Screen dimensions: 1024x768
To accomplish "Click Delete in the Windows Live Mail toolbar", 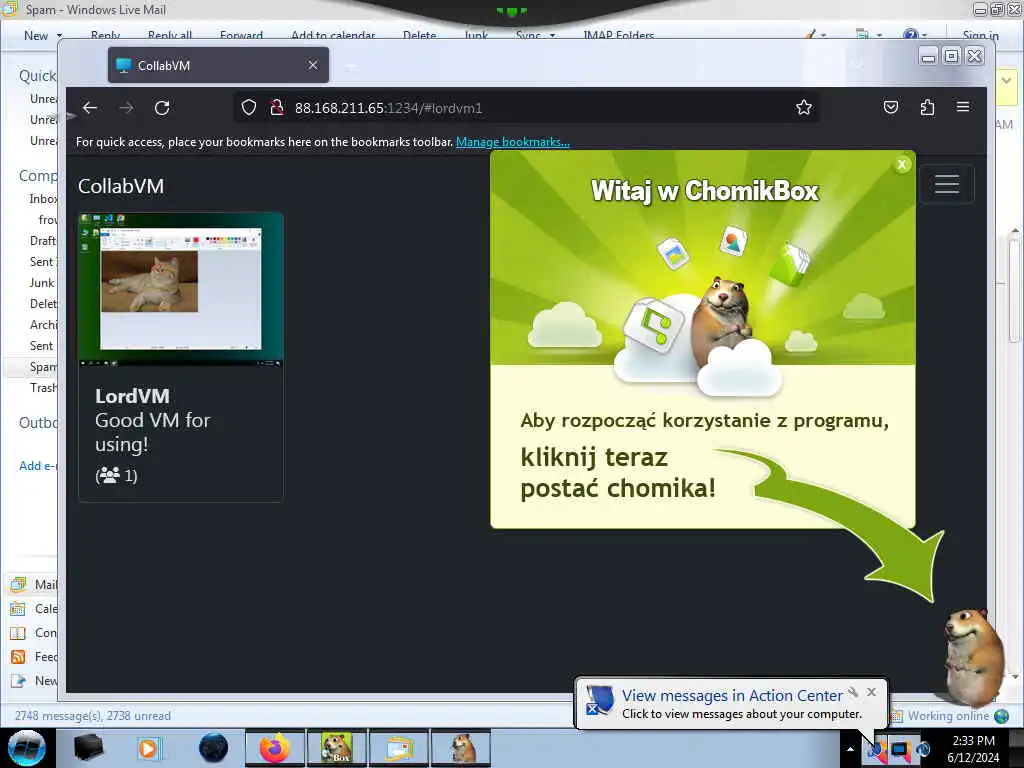I will 419,36.
